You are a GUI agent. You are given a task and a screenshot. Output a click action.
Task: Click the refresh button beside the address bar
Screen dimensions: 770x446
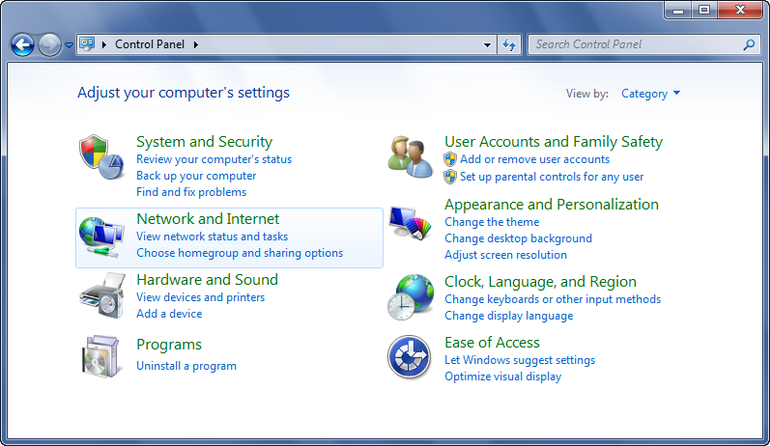point(510,45)
